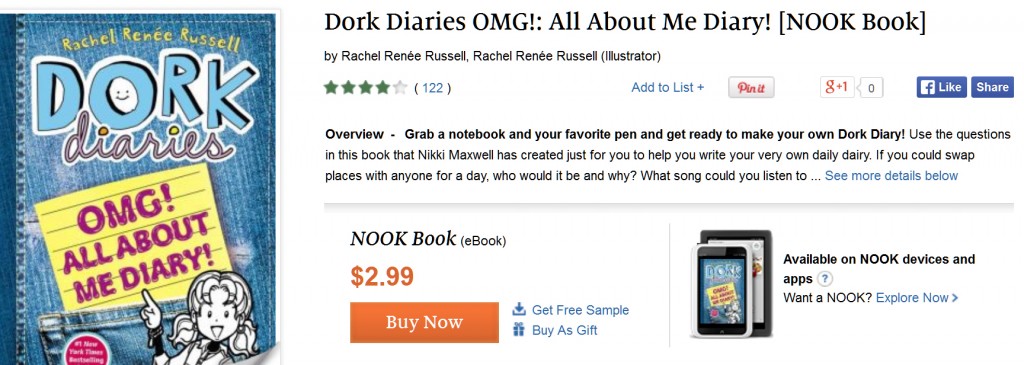Click the NOOK devices thumbnail image
The width and height of the screenshot is (1024, 365).
point(731,283)
